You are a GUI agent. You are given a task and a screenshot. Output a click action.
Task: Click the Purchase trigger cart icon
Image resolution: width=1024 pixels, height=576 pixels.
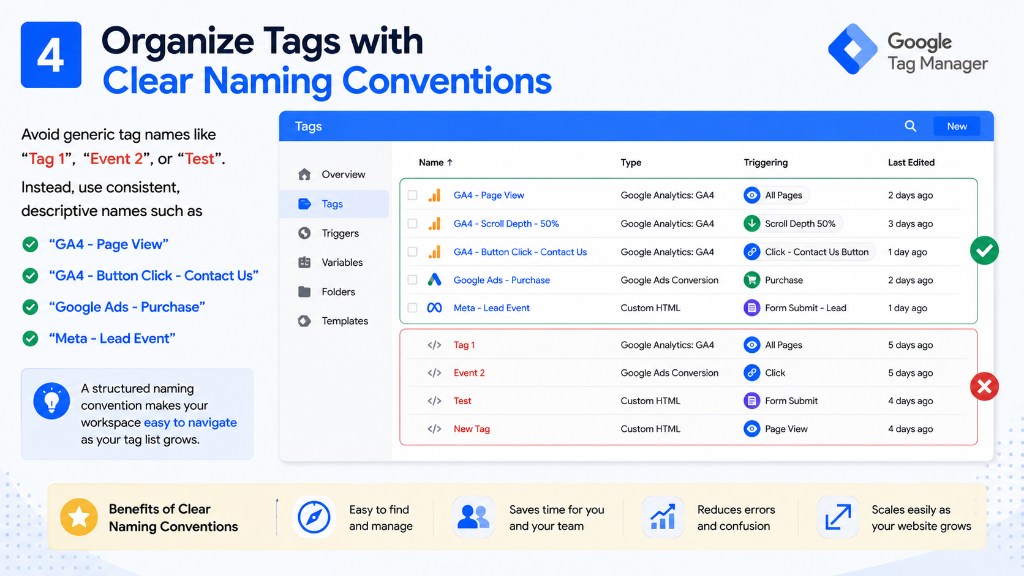(752, 280)
